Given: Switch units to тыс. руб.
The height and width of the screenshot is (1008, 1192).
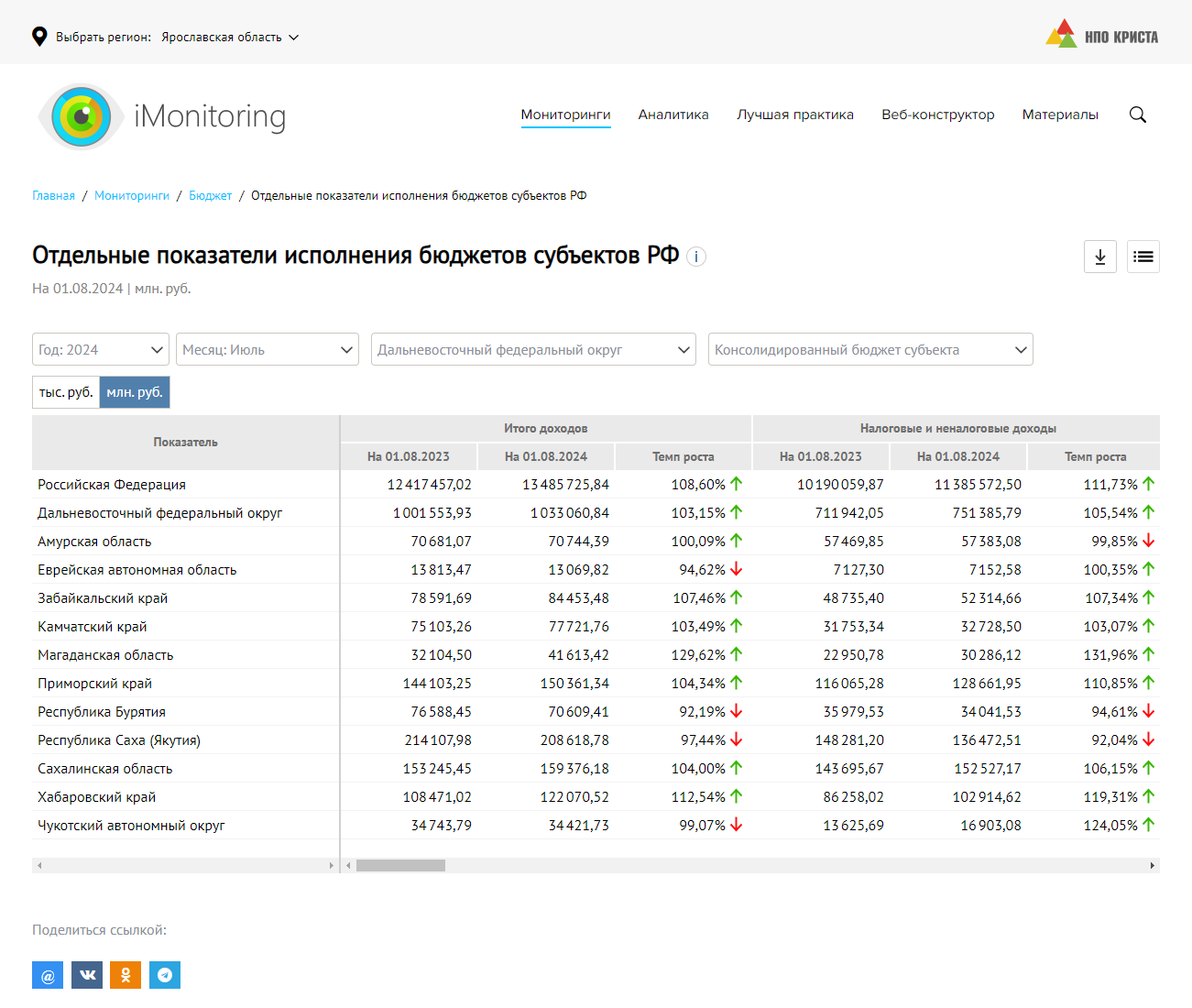Looking at the screenshot, I should click(x=66, y=392).
